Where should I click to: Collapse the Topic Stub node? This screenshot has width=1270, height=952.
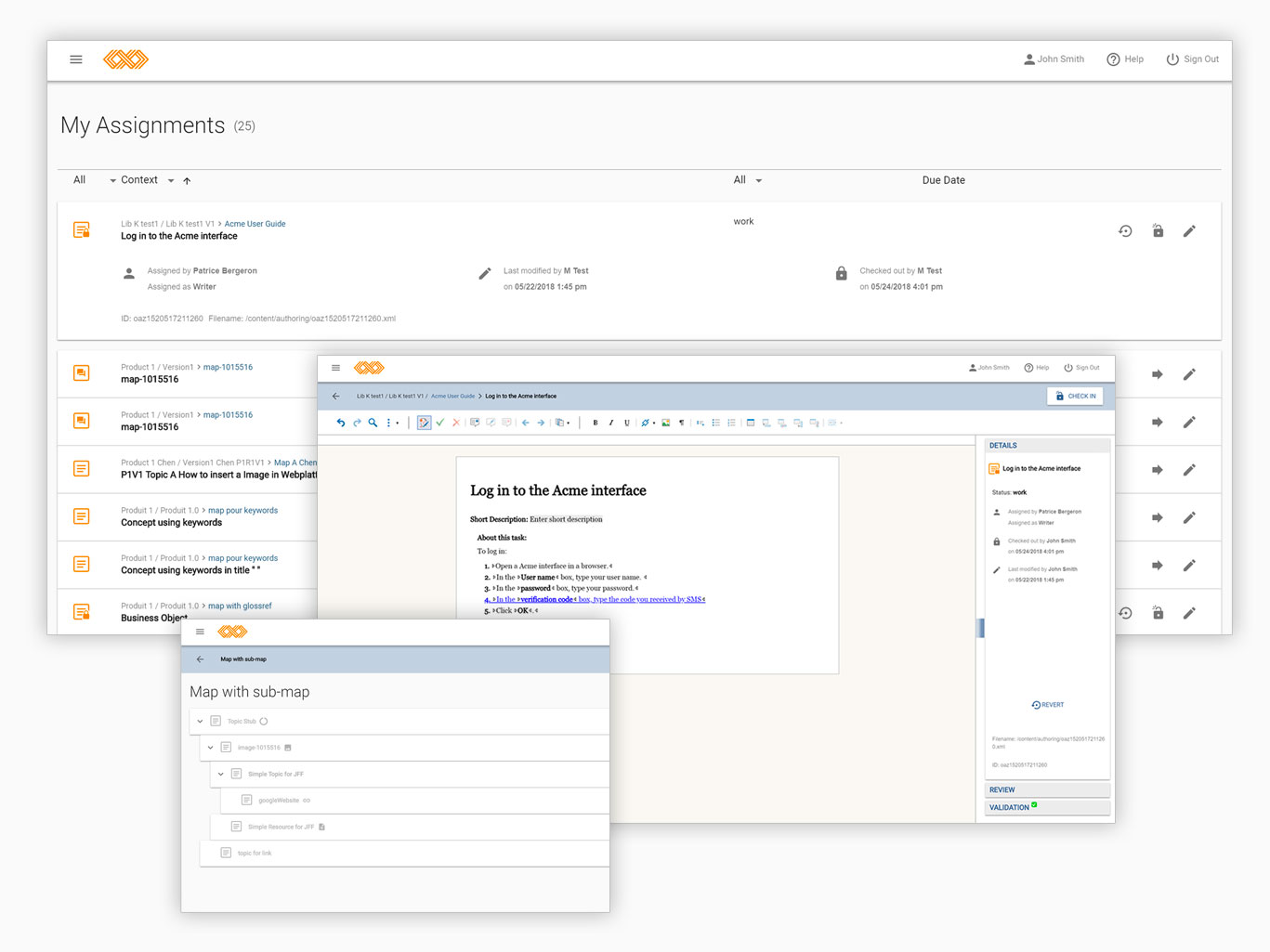(x=200, y=722)
